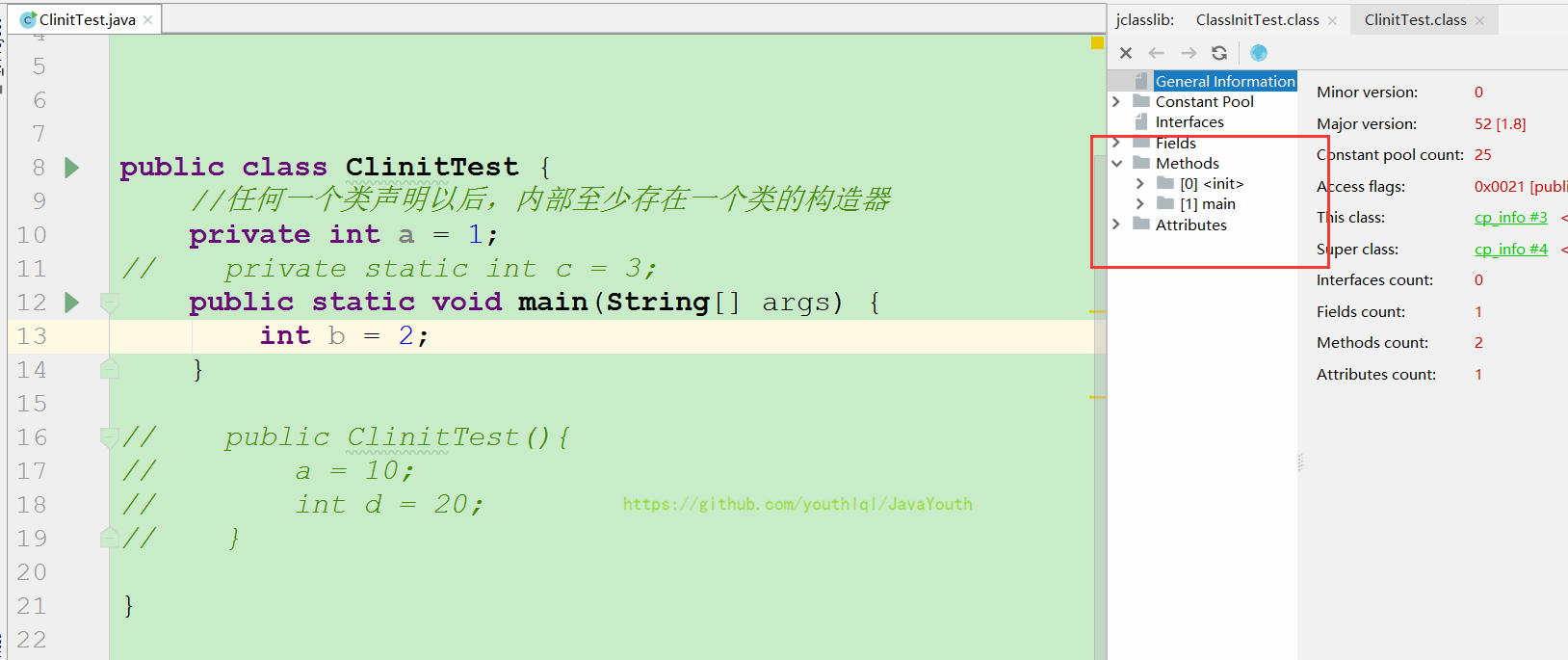Close the jclasslib panel with X icon
Screen dimensions: 1568x660
tap(1126, 53)
